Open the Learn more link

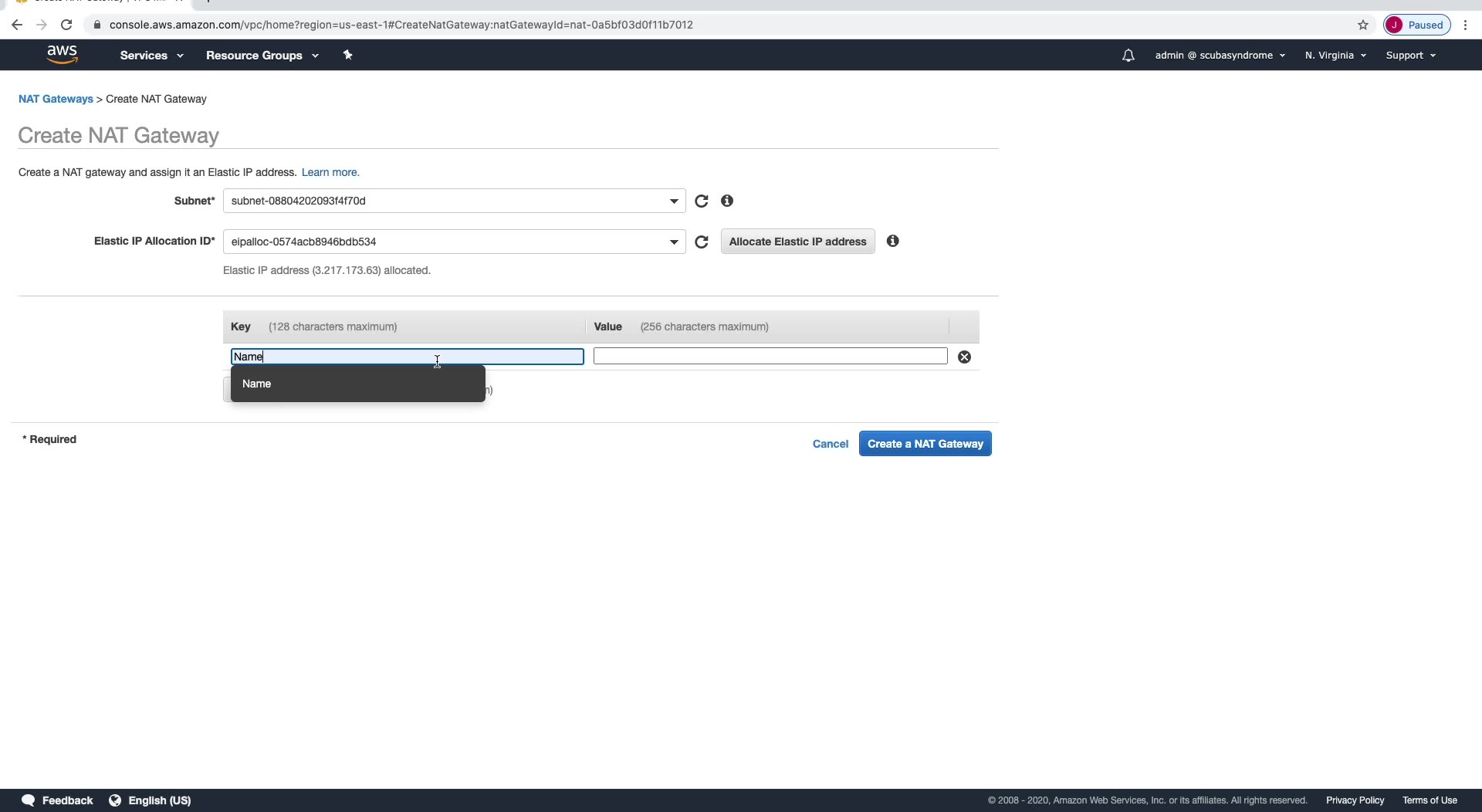(x=330, y=172)
